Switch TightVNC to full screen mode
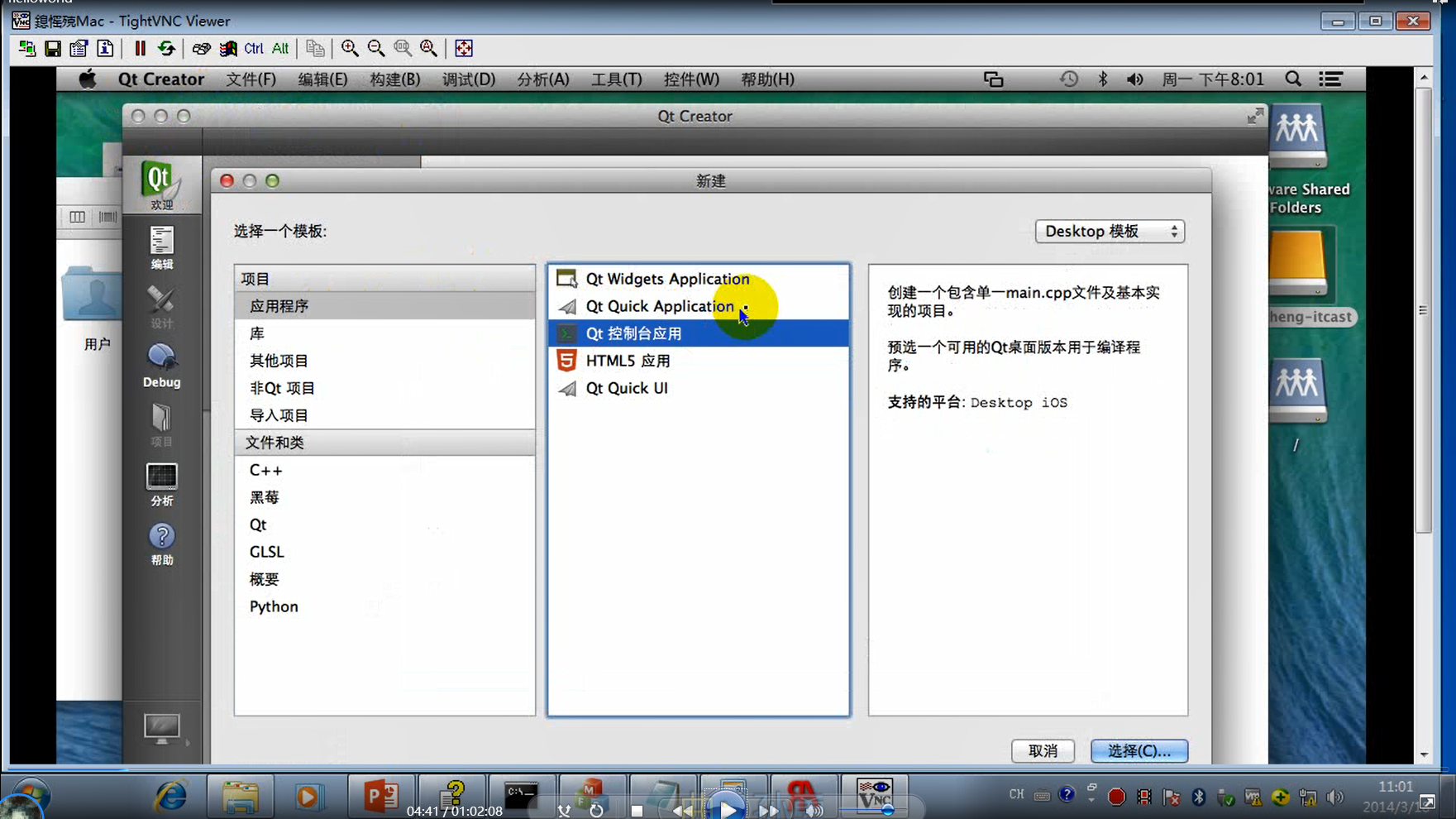This screenshot has height=819, width=1456. click(x=464, y=49)
